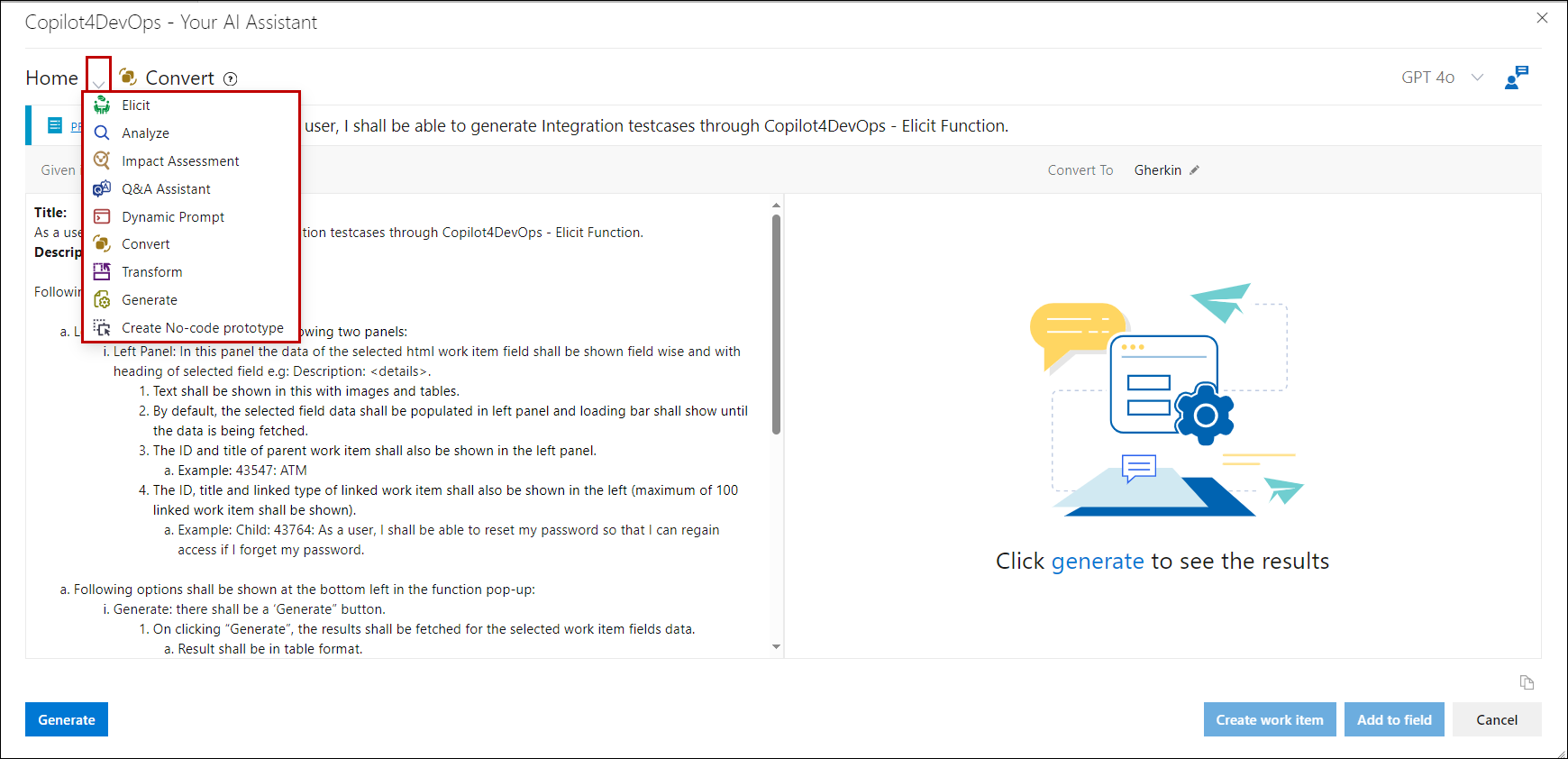Click the scrollbar down arrow

click(776, 646)
